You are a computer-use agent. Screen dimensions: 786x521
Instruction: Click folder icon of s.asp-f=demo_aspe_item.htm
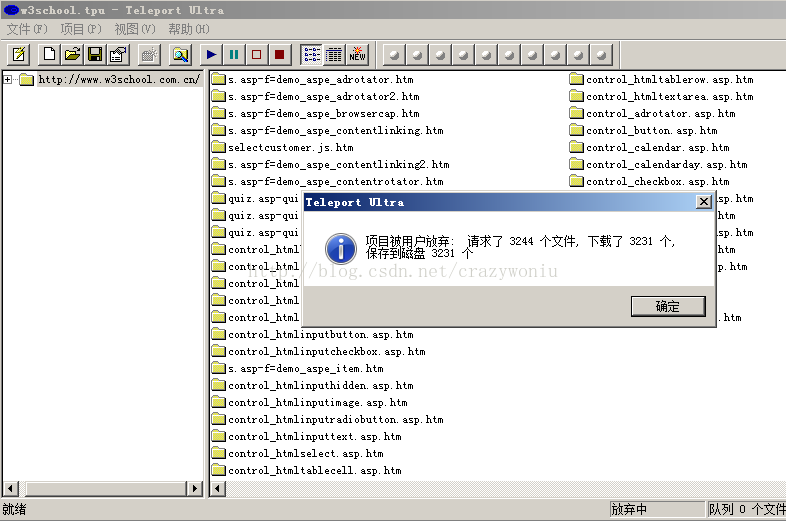pyautogui.click(x=219, y=368)
